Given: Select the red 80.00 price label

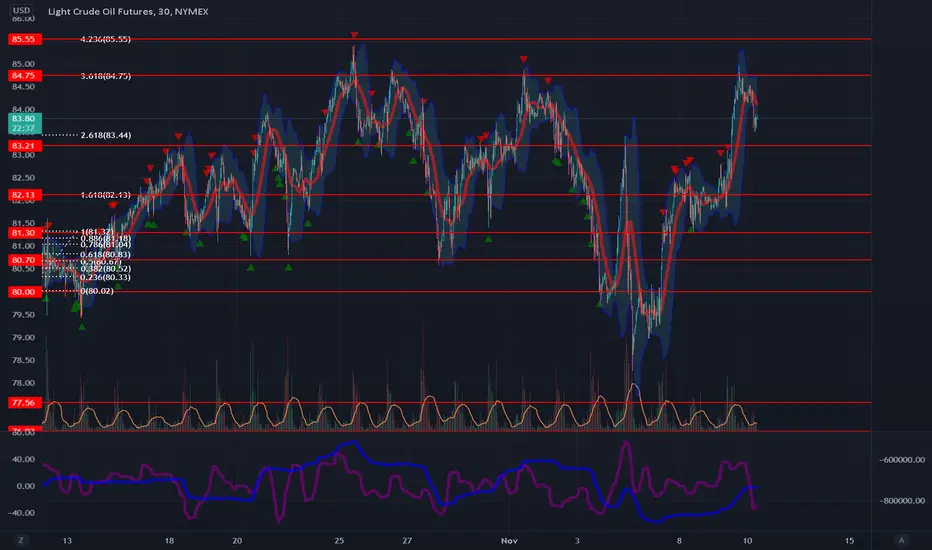Looking at the screenshot, I should tap(24, 292).
